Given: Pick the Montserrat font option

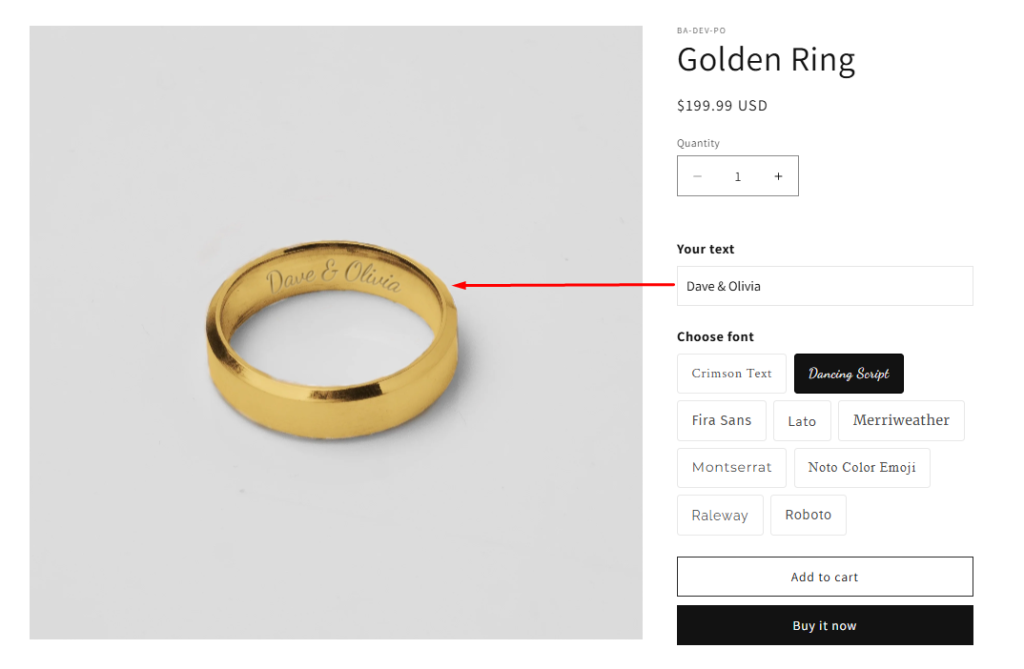Looking at the screenshot, I should pos(732,467).
